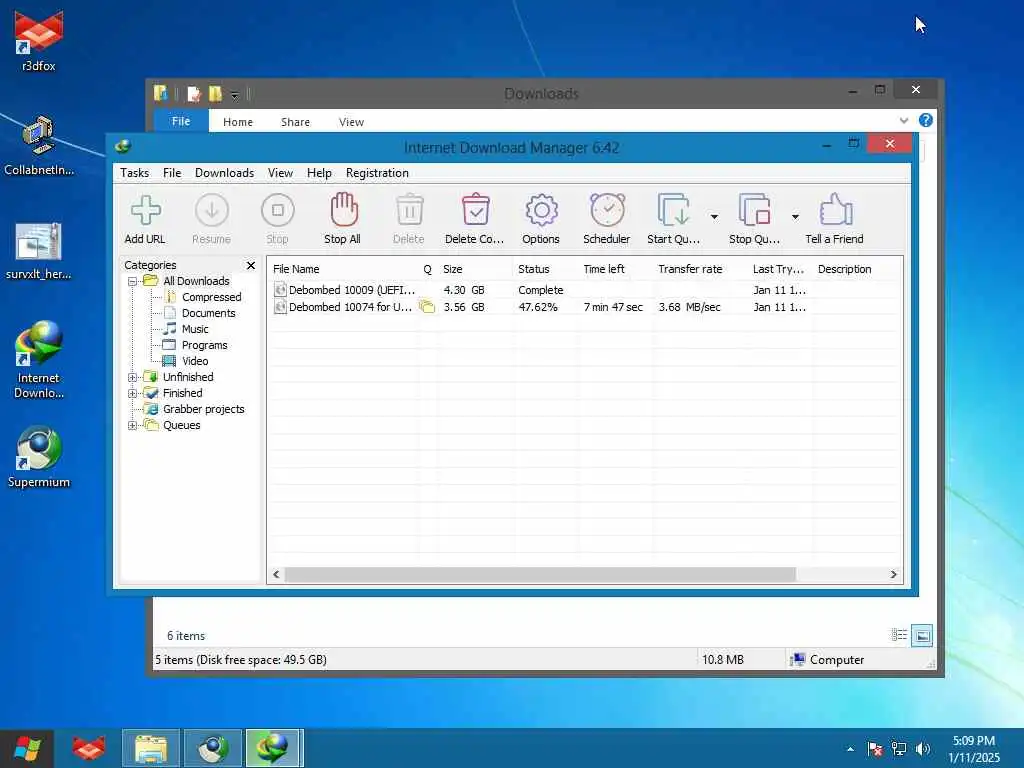The image size is (1024, 768).
Task: Expand the Explorer ribbon chevron
Action: point(904,120)
